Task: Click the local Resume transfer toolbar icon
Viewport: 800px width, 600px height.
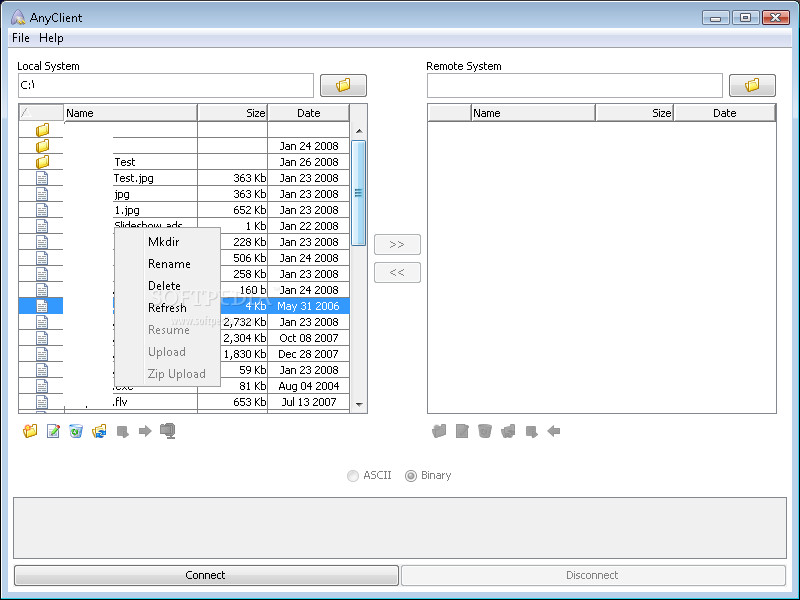Action: (x=122, y=432)
